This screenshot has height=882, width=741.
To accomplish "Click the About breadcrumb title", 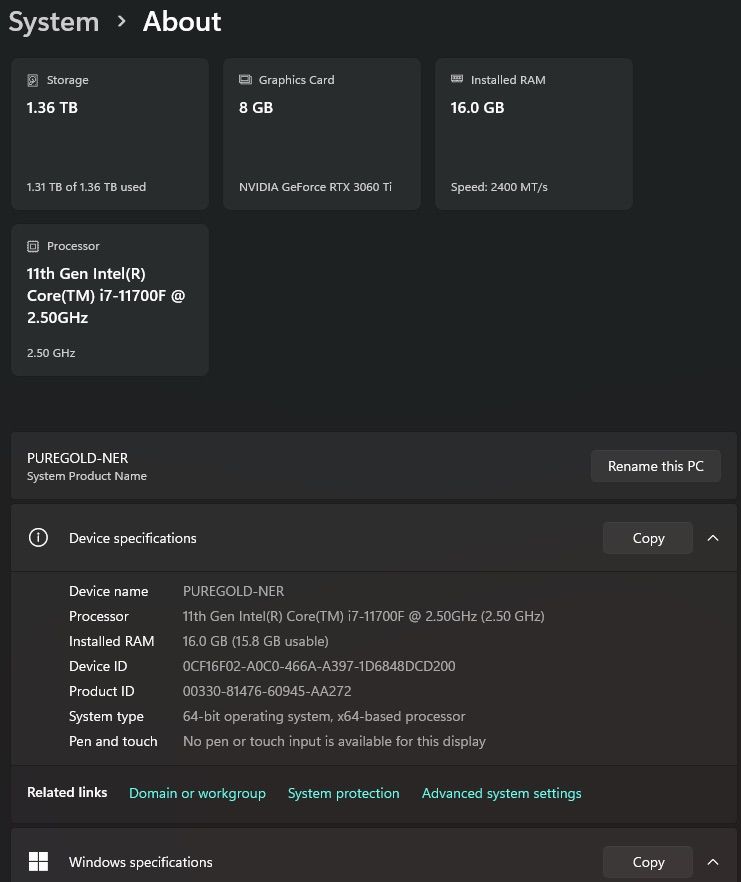I will tap(182, 22).
